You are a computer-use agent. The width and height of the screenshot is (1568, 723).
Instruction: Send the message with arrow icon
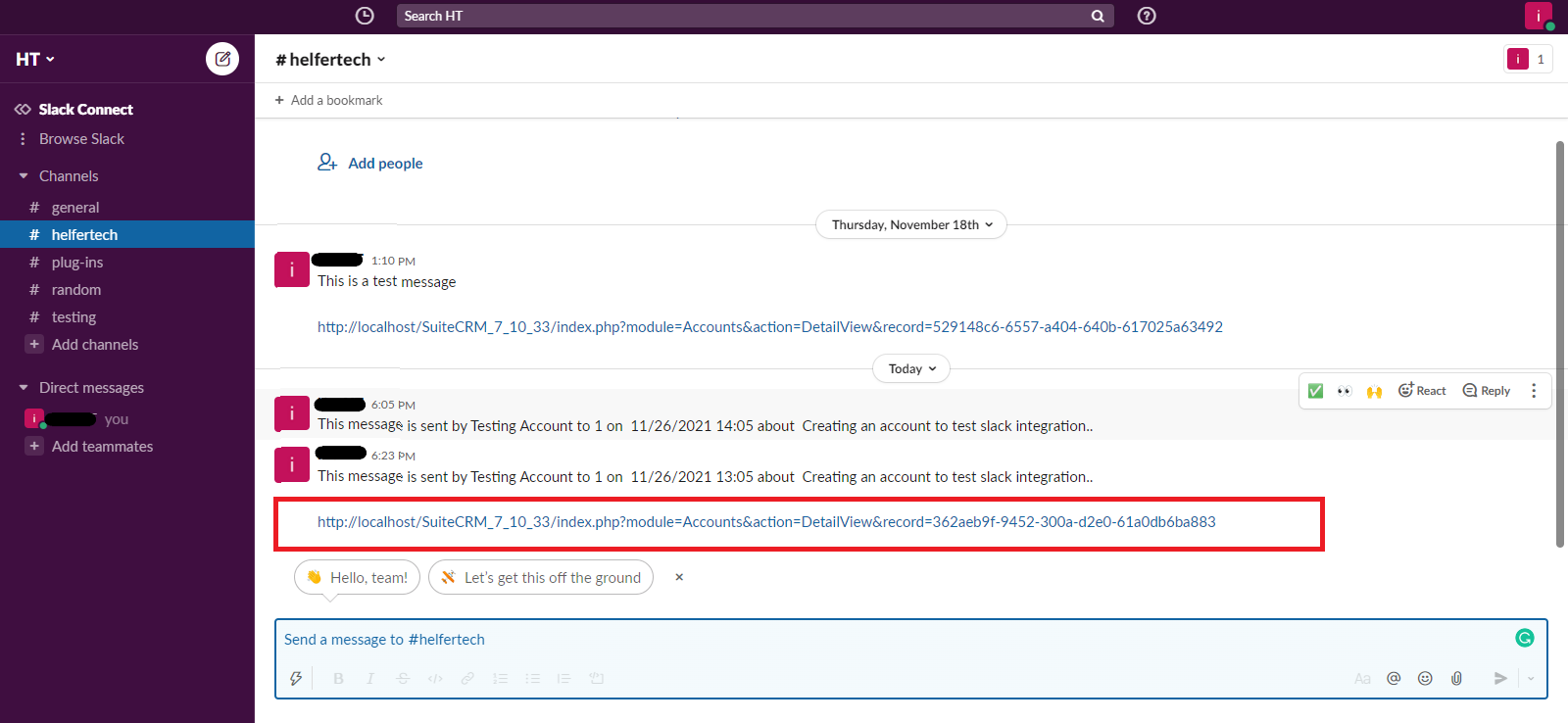[x=1500, y=678]
